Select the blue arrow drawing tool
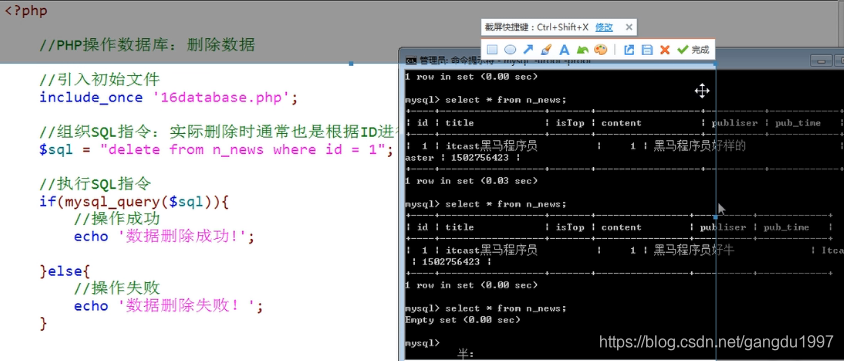Screen dimensions: 844x361 pos(528,50)
